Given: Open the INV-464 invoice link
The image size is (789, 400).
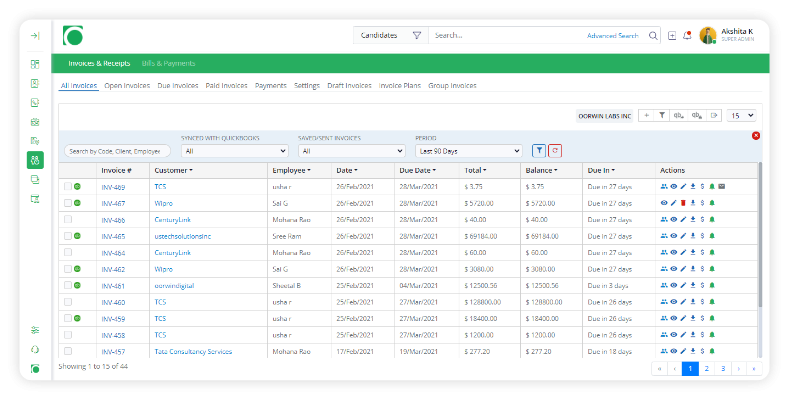Looking at the screenshot, I should (x=113, y=252).
